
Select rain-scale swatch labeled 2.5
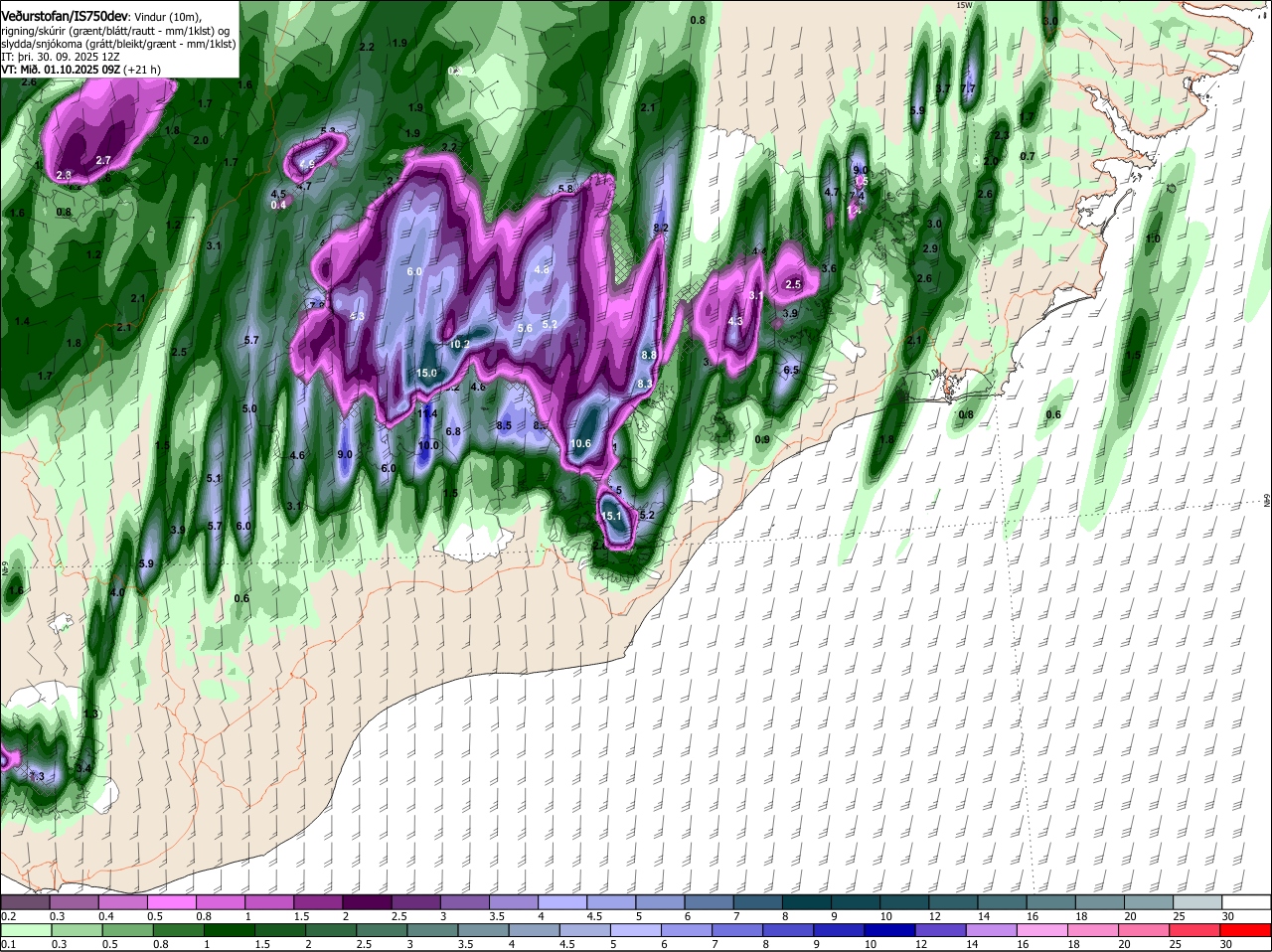coord(382,930)
